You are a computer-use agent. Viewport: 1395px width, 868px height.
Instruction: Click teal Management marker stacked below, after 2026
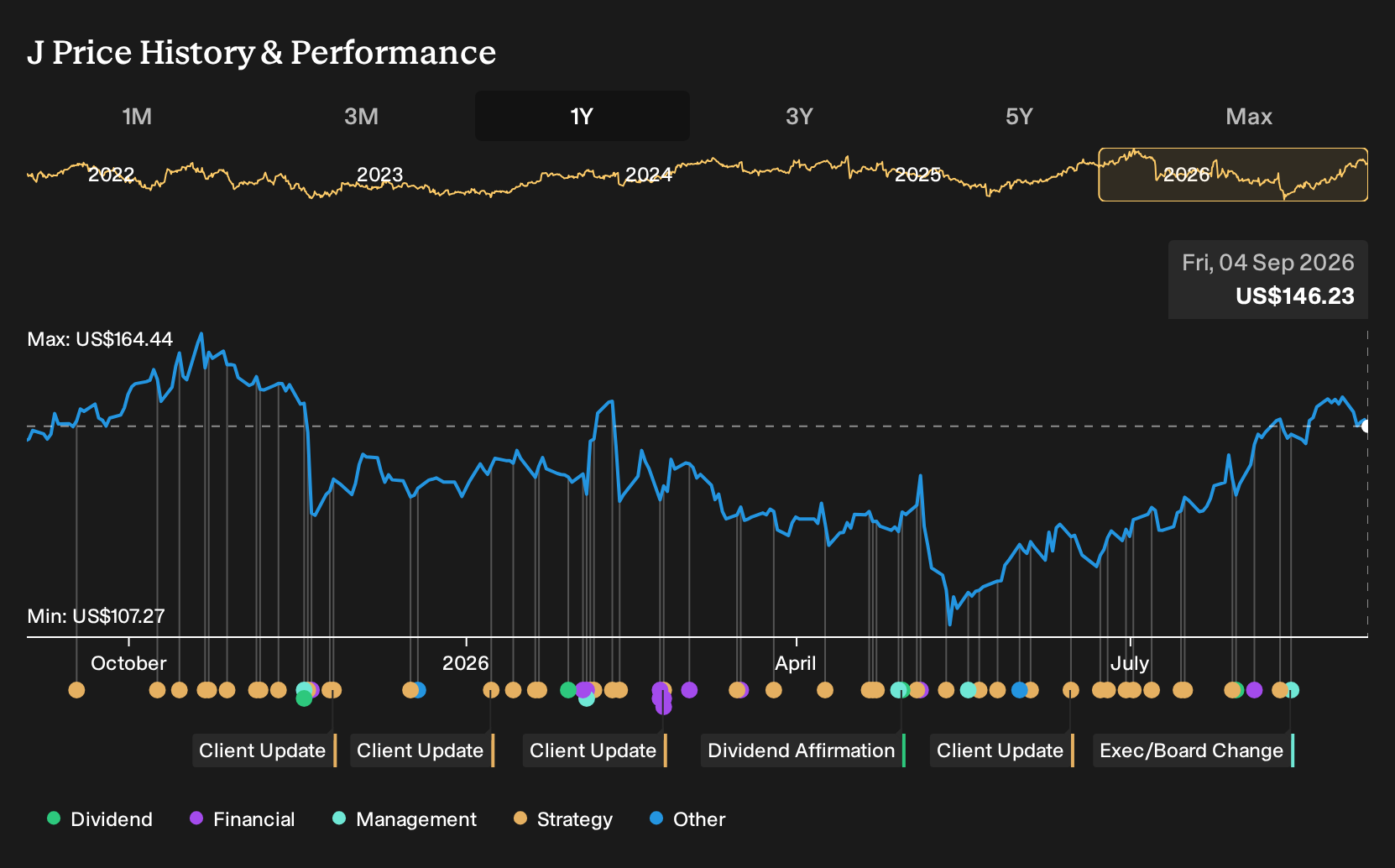point(587,698)
